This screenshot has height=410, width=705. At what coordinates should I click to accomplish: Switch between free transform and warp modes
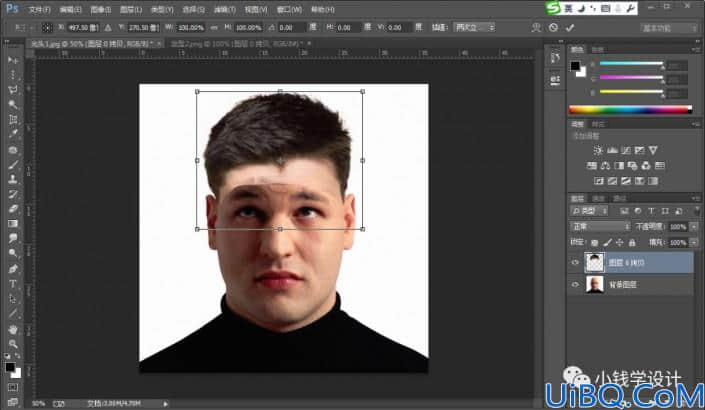[x=536, y=28]
